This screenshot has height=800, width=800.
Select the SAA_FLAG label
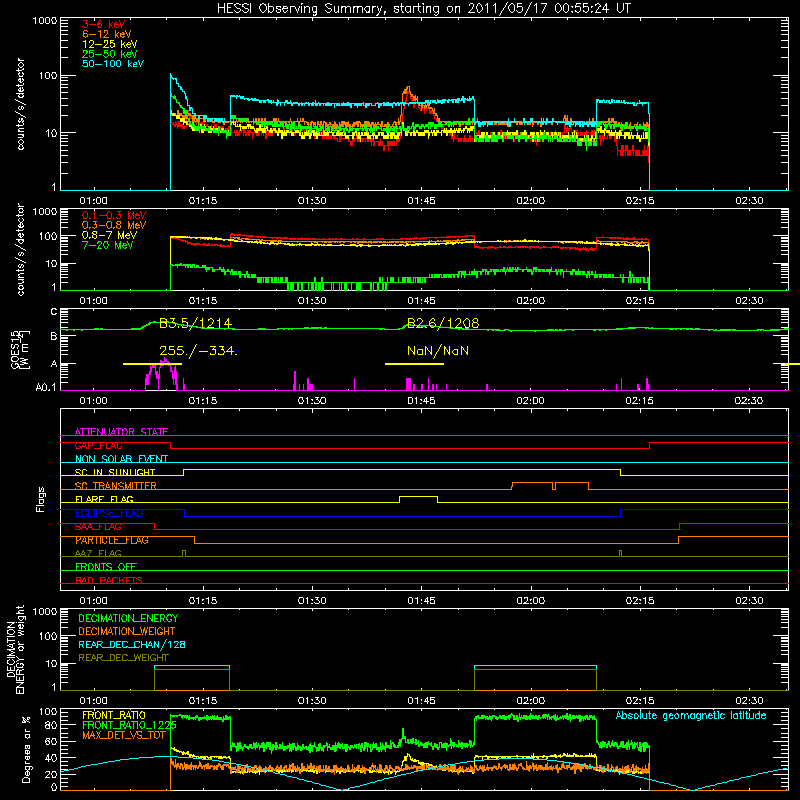coord(98,527)
